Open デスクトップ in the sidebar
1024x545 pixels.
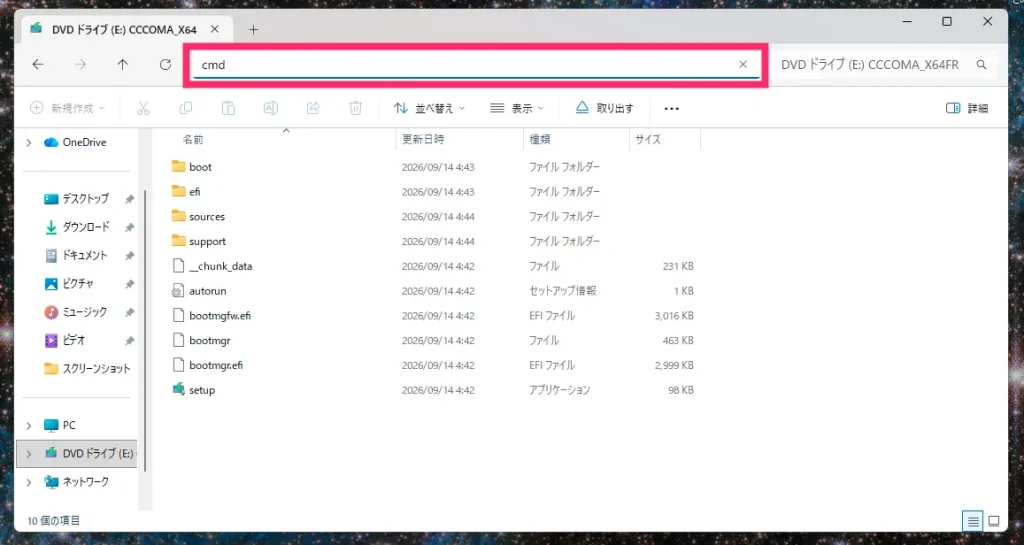click(x=85, y=198)
